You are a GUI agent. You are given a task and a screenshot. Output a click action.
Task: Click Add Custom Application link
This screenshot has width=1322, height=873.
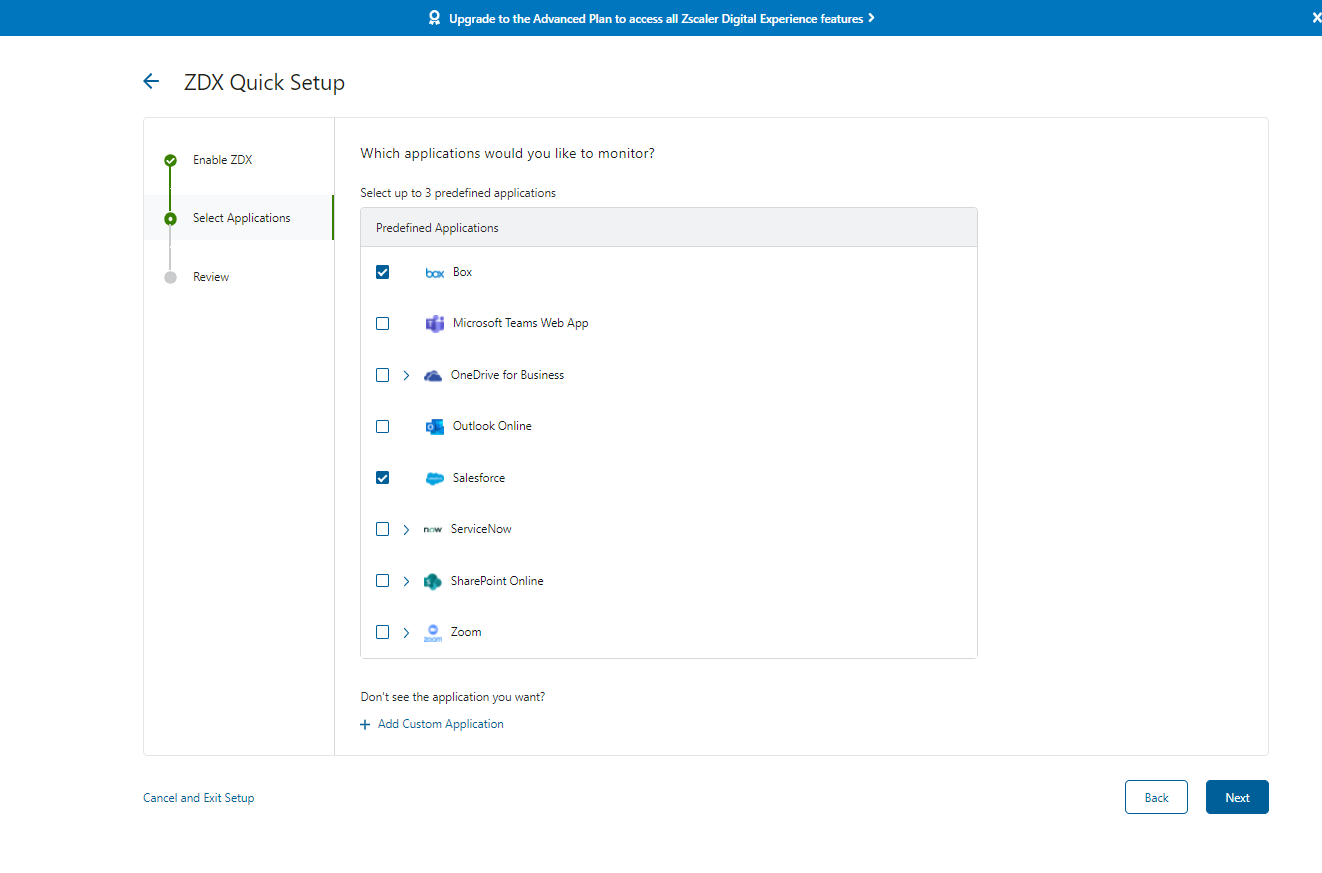pyautogui.click(x=441, y=724)
